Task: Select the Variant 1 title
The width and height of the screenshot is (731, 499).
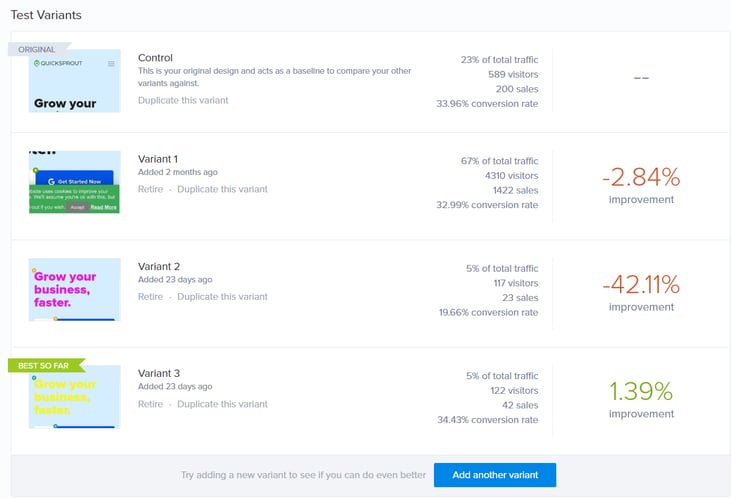Action: [x=157, y=159]
